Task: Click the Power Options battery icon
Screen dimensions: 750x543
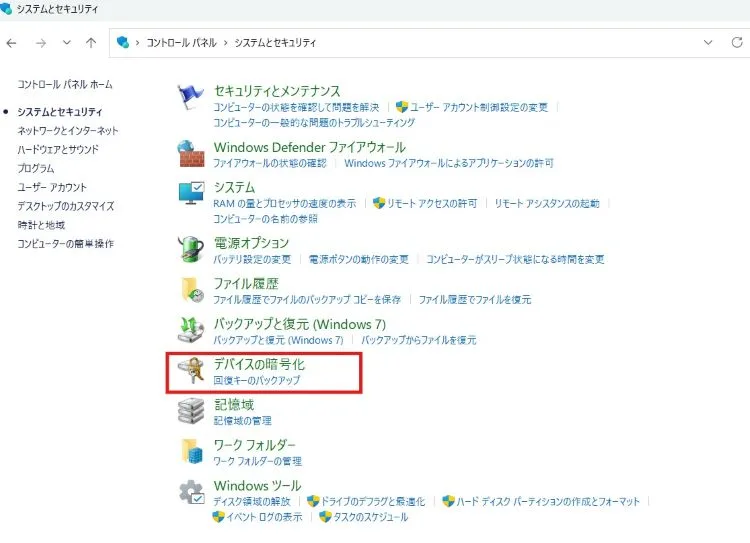Action: click(190, 250)
